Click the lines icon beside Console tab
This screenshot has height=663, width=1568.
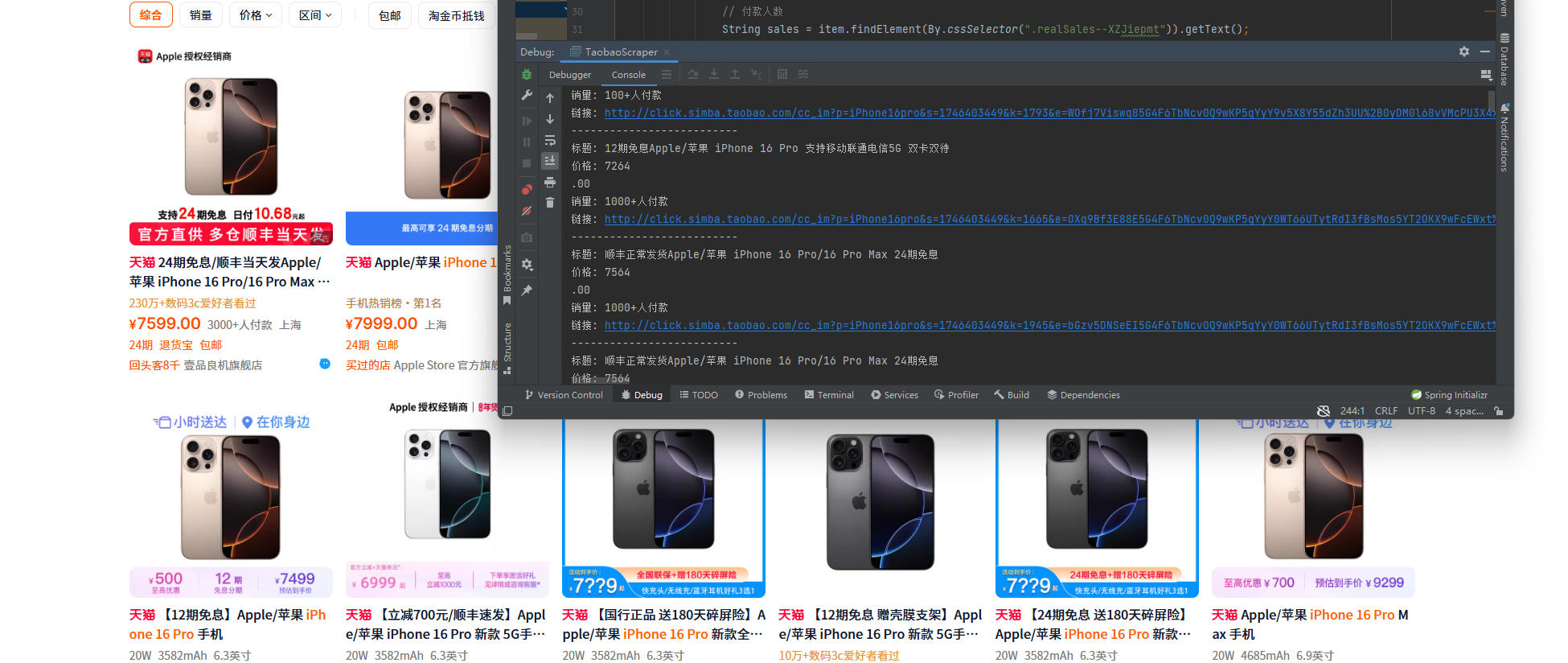point(667,74)
